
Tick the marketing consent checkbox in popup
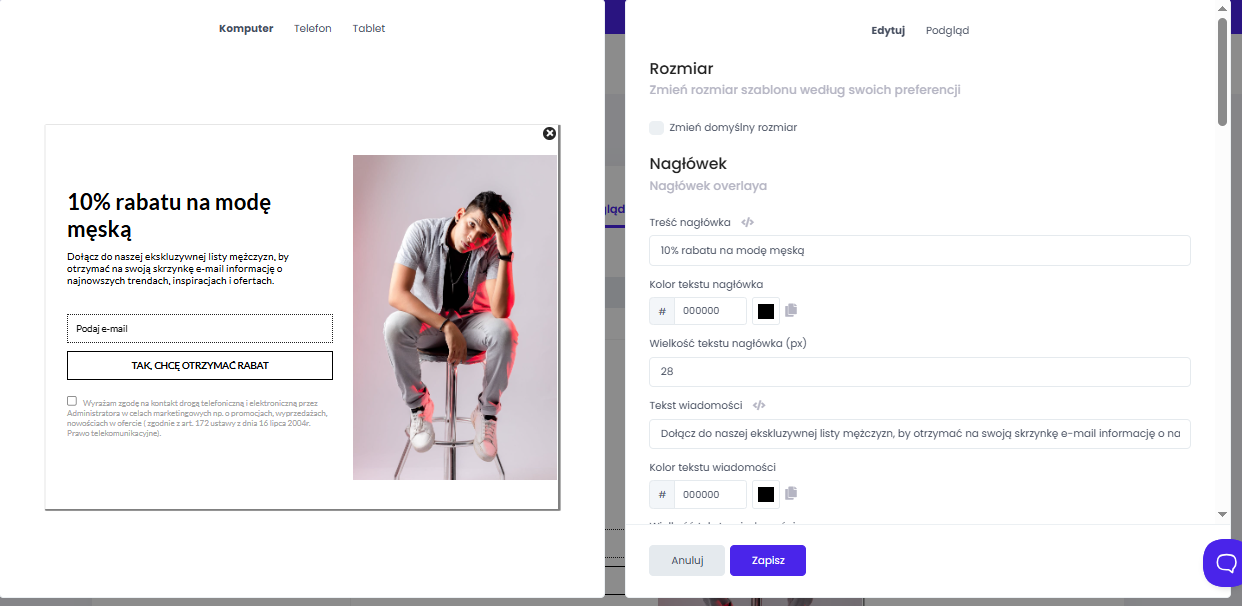click(72, 401)
